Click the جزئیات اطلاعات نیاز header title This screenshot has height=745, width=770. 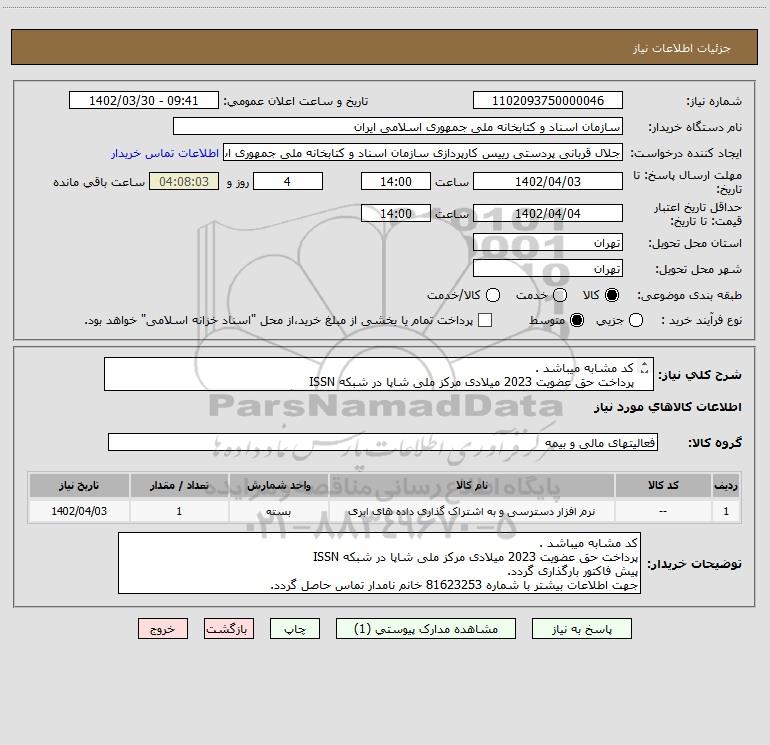[682, 48]
